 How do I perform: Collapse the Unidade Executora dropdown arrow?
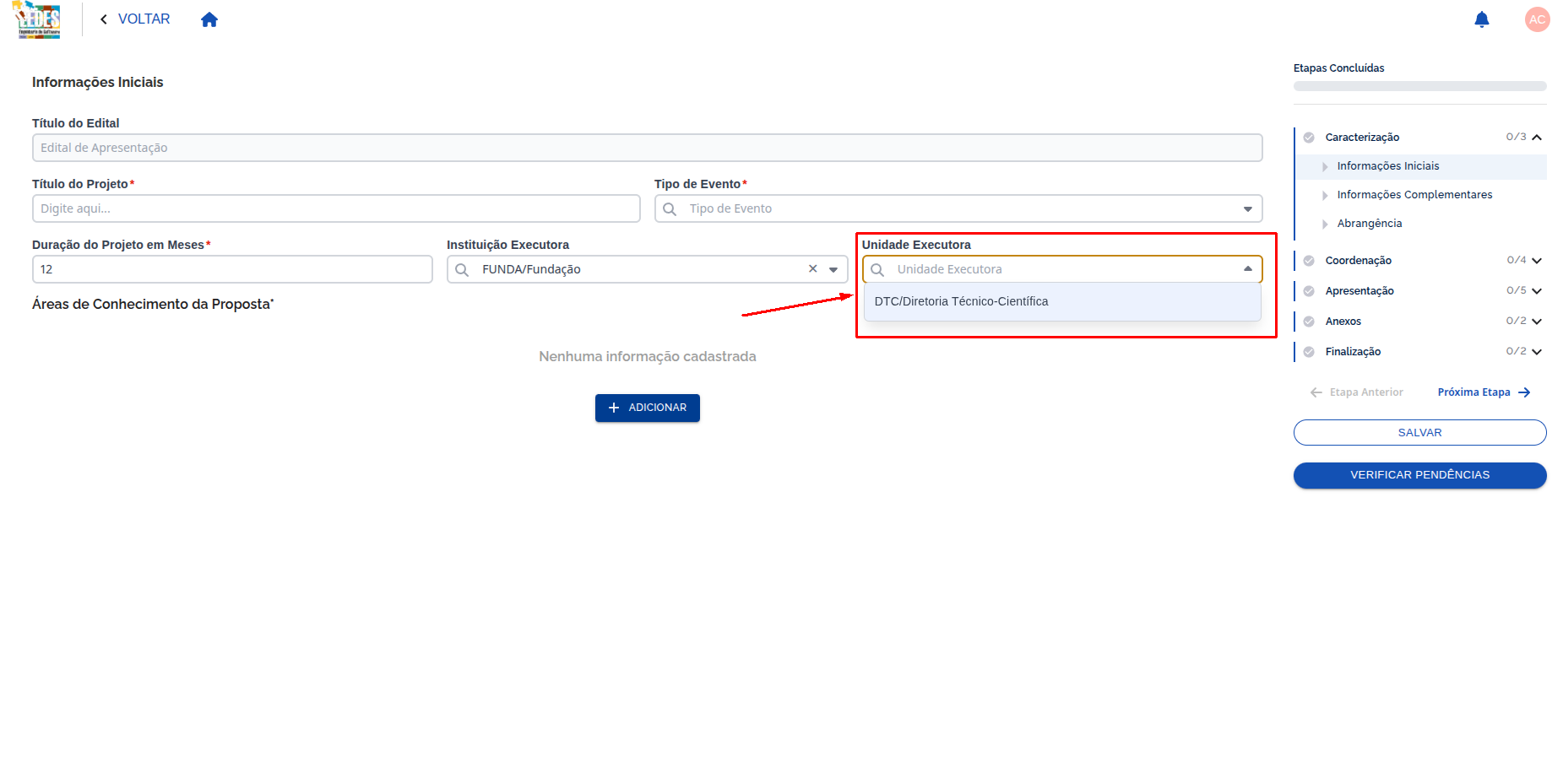click(1247, 269)
